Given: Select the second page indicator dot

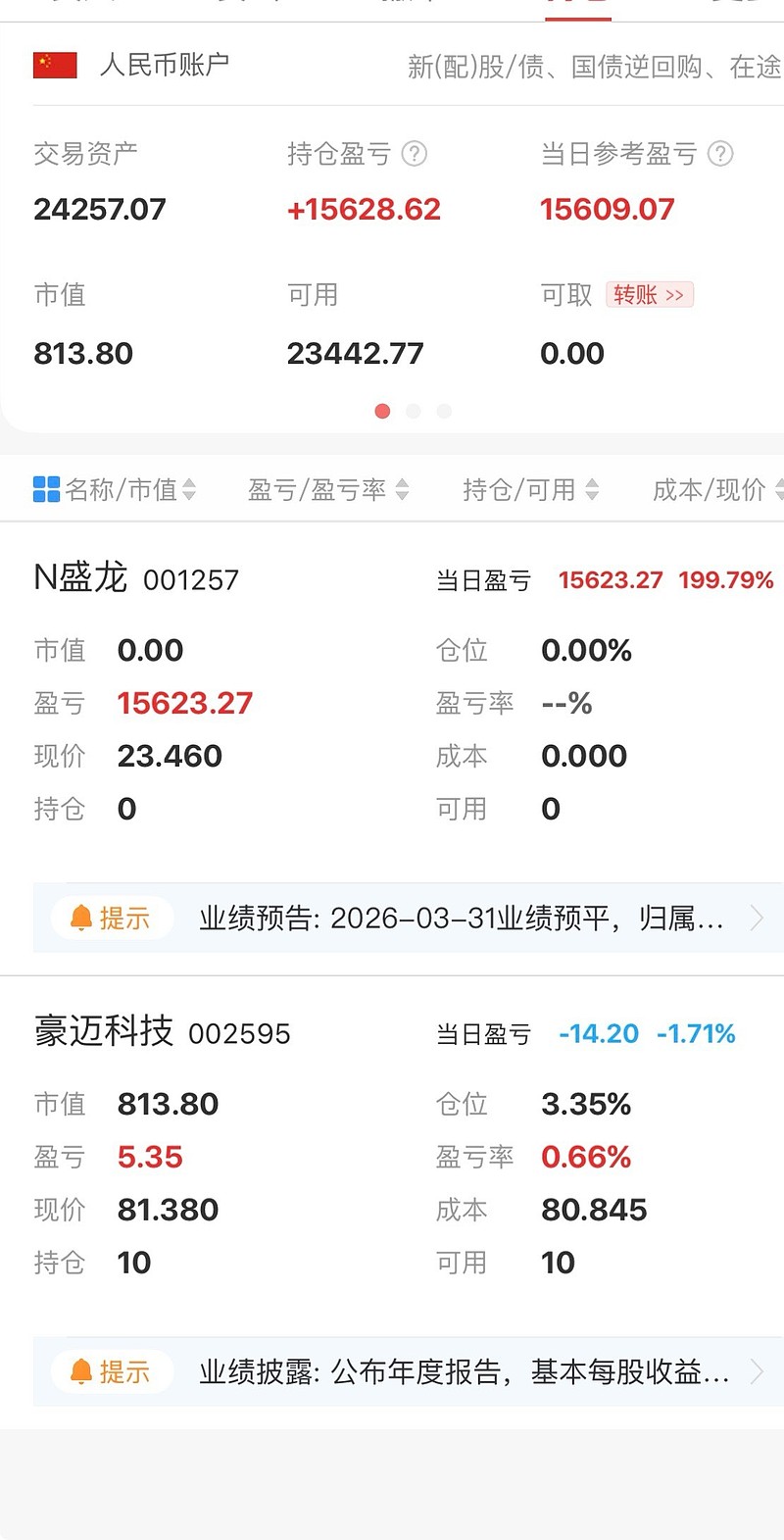Looking at the screenshot, I should point(414,411).
